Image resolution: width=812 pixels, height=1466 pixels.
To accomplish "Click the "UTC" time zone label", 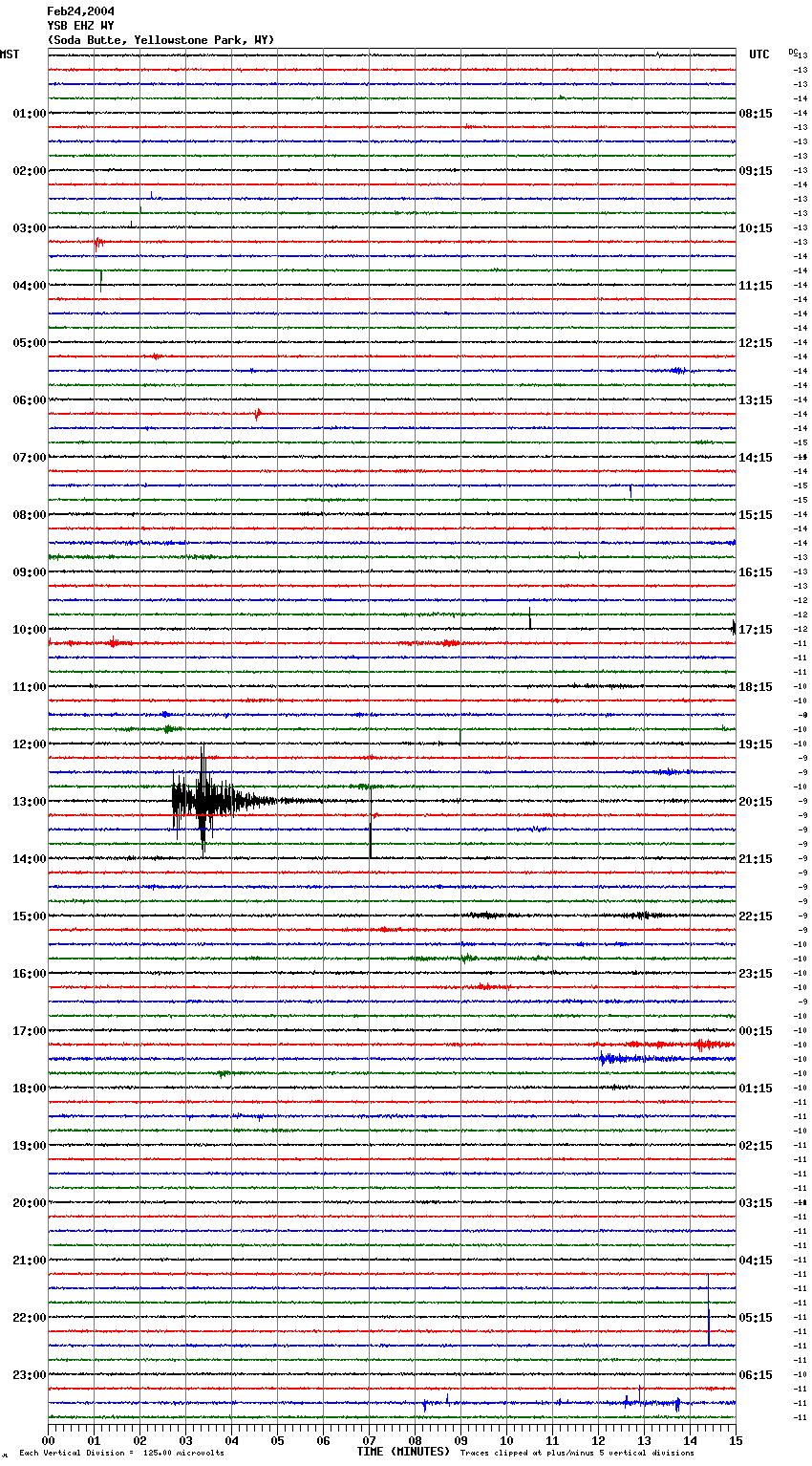I will pyautogui.click(x=759, y=54).
